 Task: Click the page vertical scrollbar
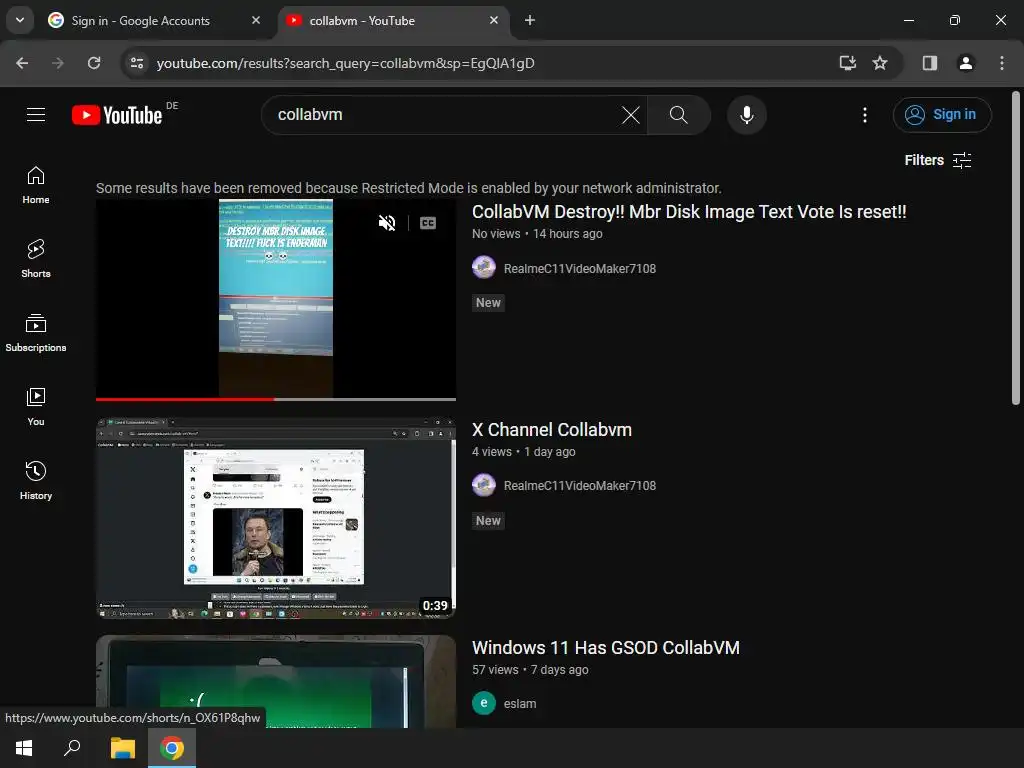(1016, 248)
